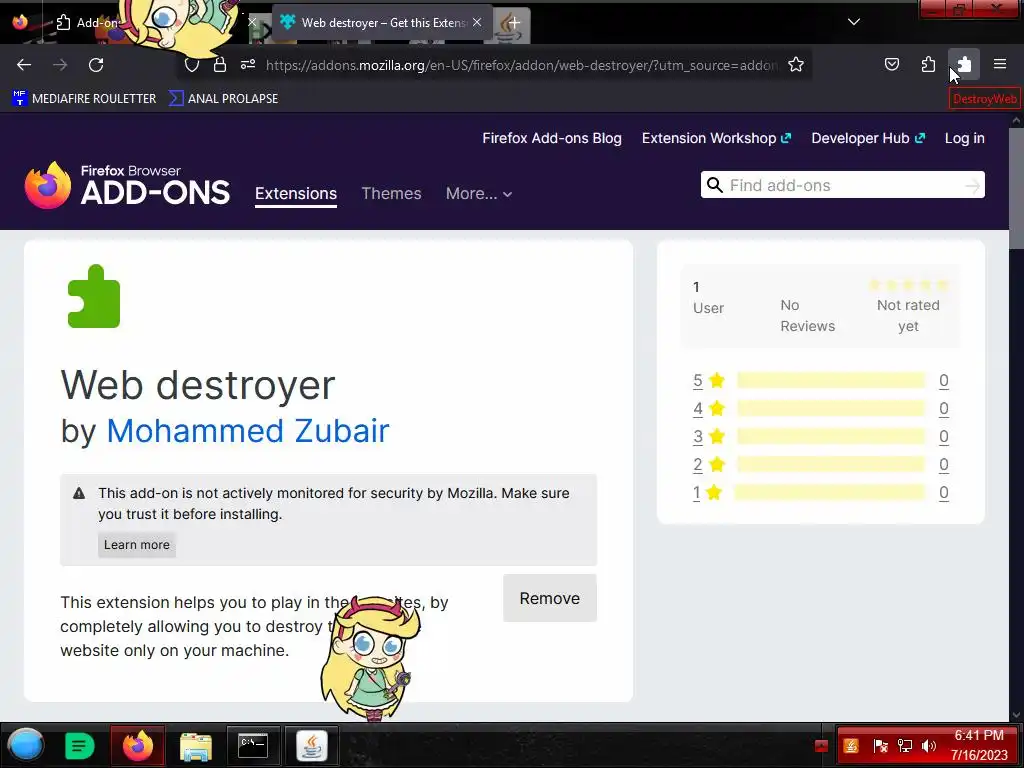Open the command prompt taskbar icon
Image resolution: width=1024 pixels, height=768 pixels.
click(x=253, y=746)
